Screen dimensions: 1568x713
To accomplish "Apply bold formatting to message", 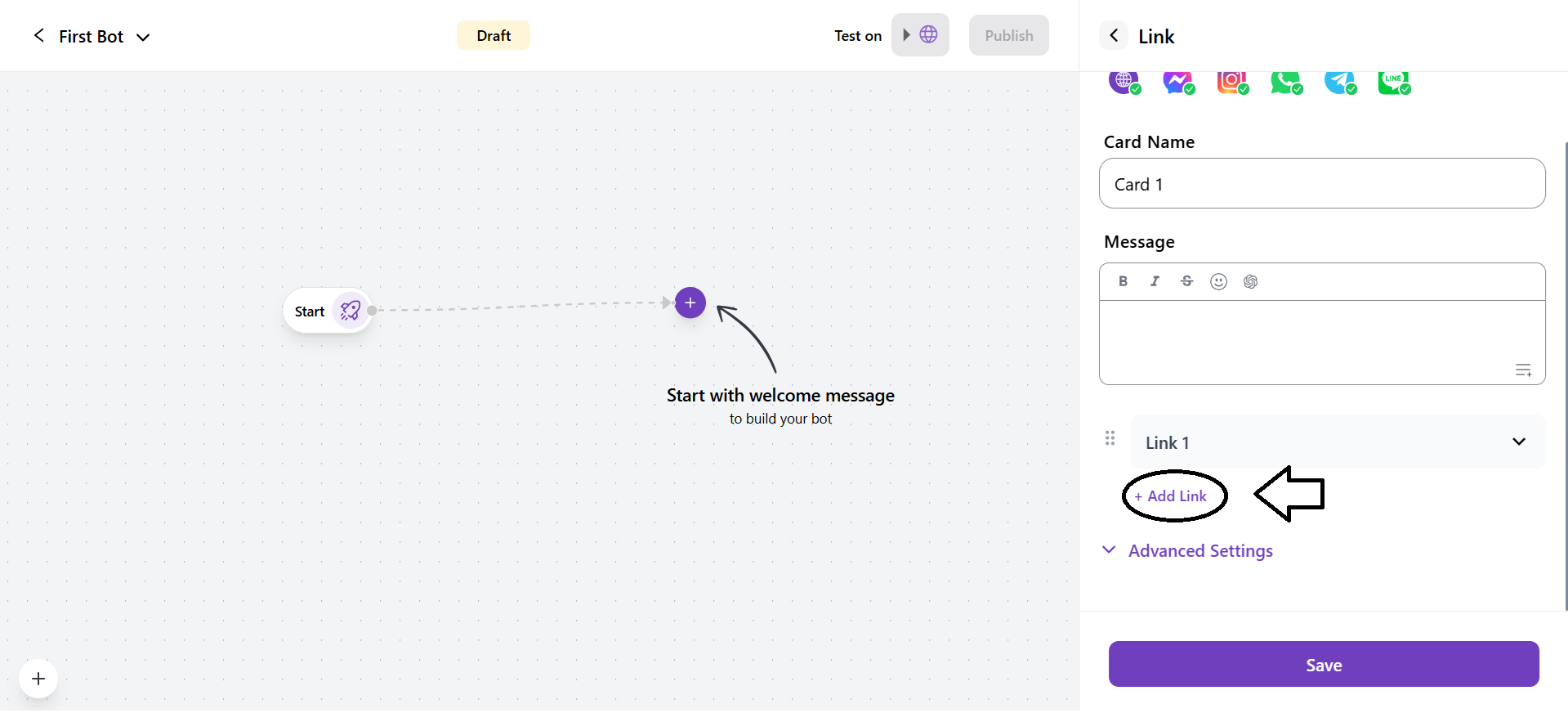I will (1123, 281).
